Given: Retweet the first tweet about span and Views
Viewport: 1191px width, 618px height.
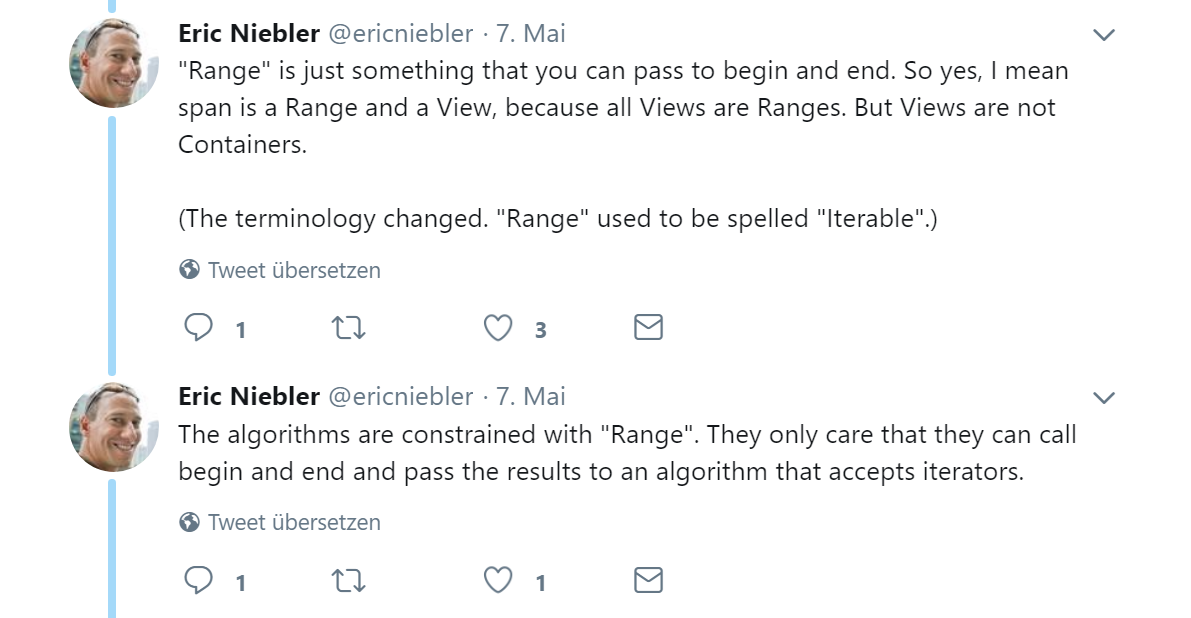Looking at the screenshot, I should (x=349, y=328).
